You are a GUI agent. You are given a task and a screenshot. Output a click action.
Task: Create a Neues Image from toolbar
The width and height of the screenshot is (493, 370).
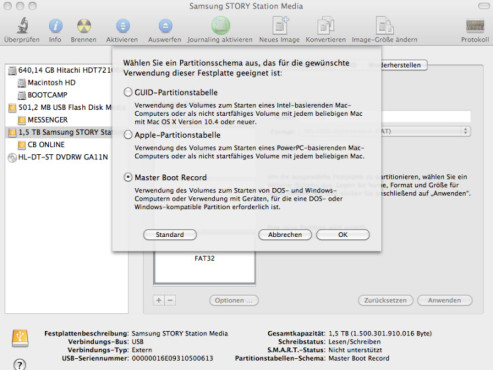click(x=280, y=25)
